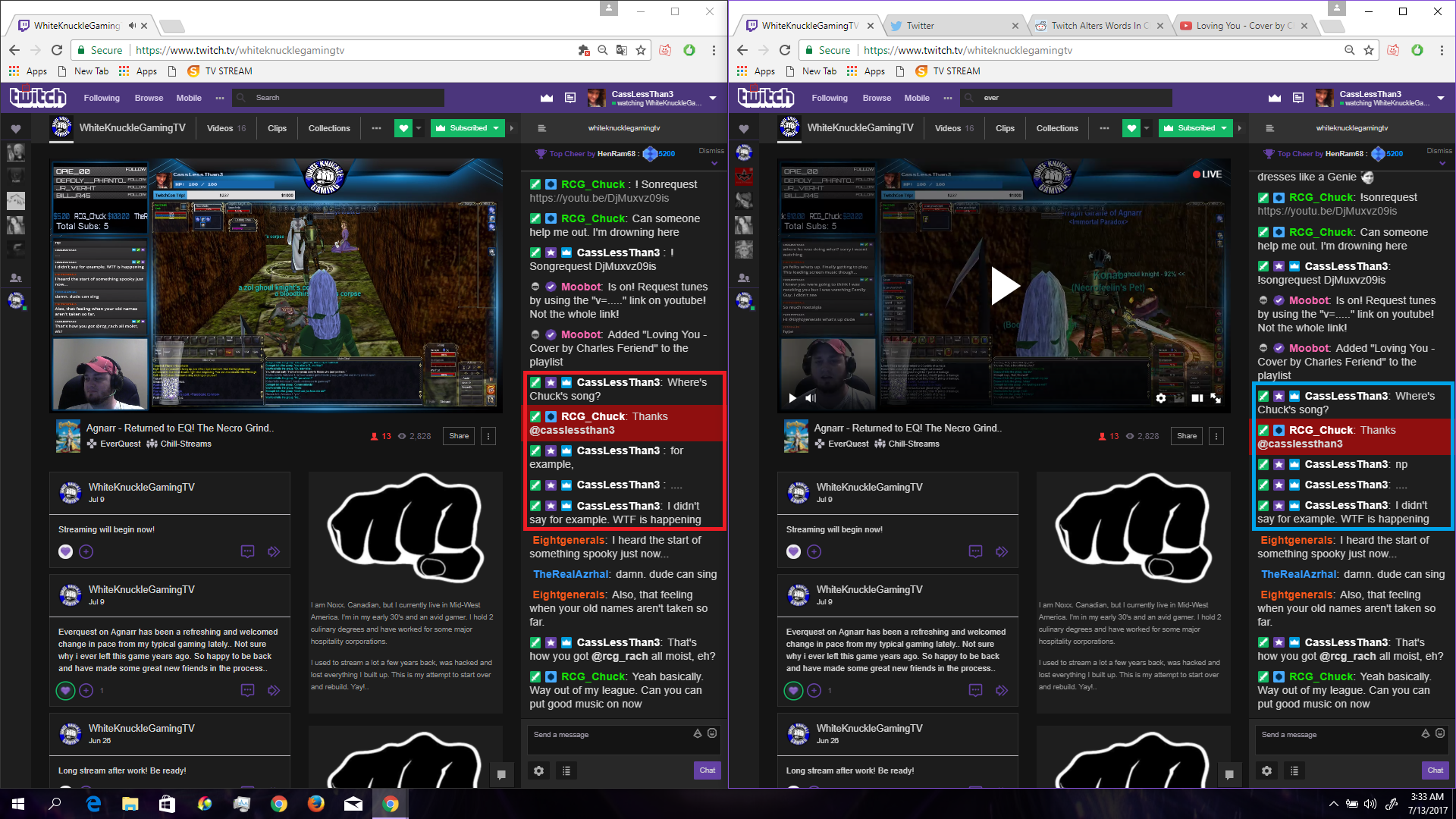The width and height of the screenshot is (1456, 819).
Task: Open Mobile in the left window navbar
Action: (x=189, y=98)
